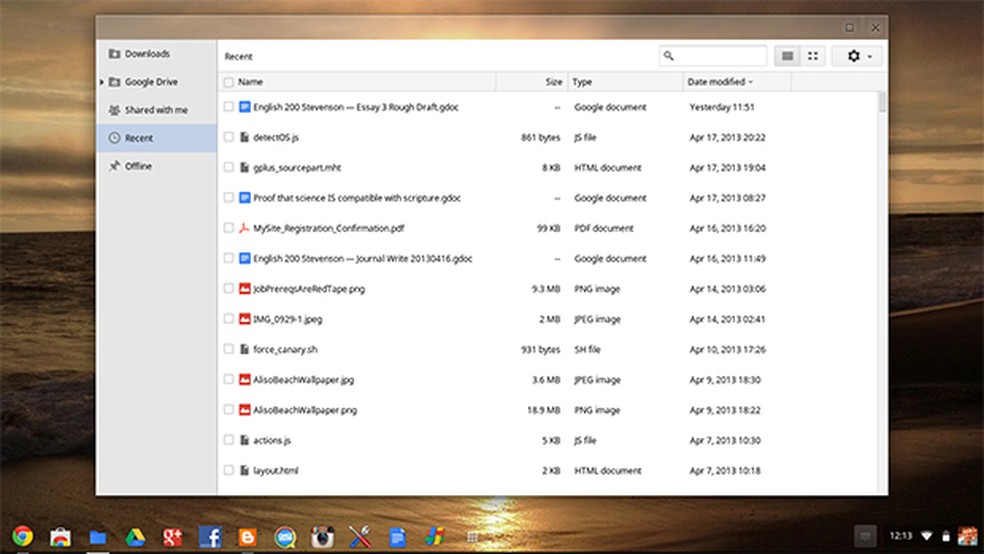Open Google Drive from the shelf
The width and height of the screenshot is (984, 554).
click(x=136, y=537)
